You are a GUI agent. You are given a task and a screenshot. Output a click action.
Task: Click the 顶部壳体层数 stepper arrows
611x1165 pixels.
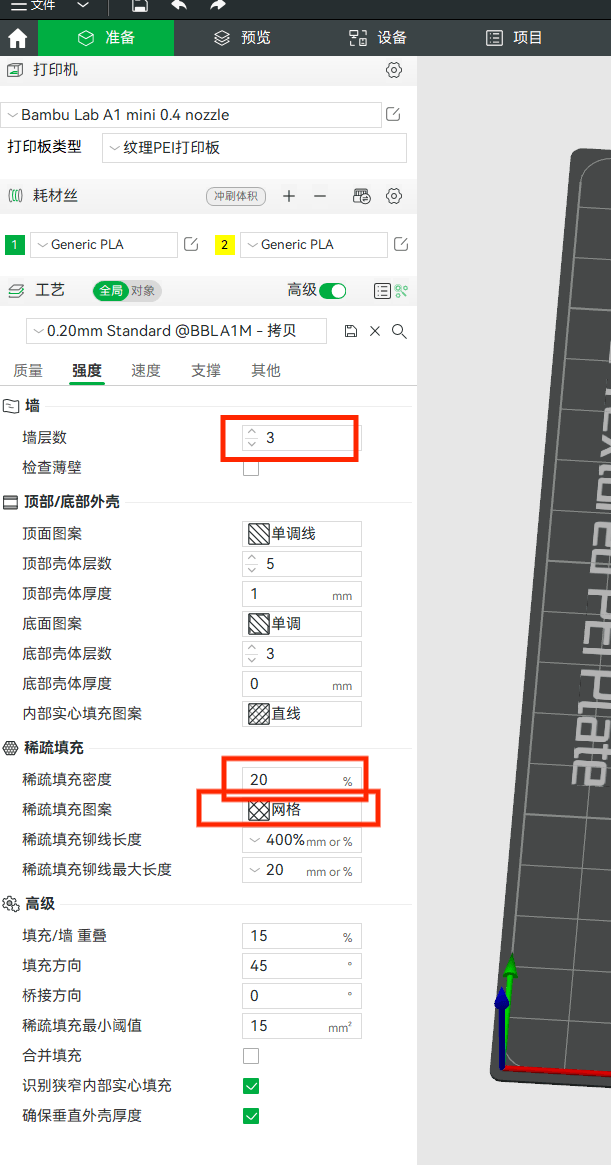click(252, 564)
